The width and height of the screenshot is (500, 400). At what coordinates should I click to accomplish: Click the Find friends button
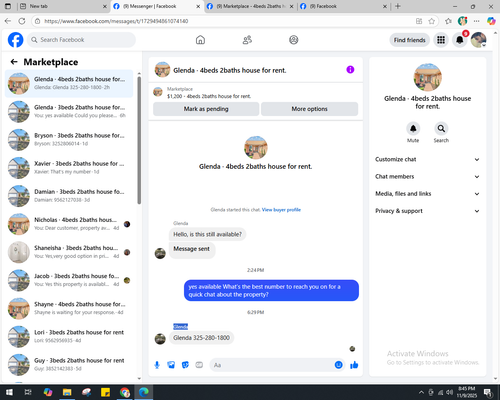(x=410, y=40)
